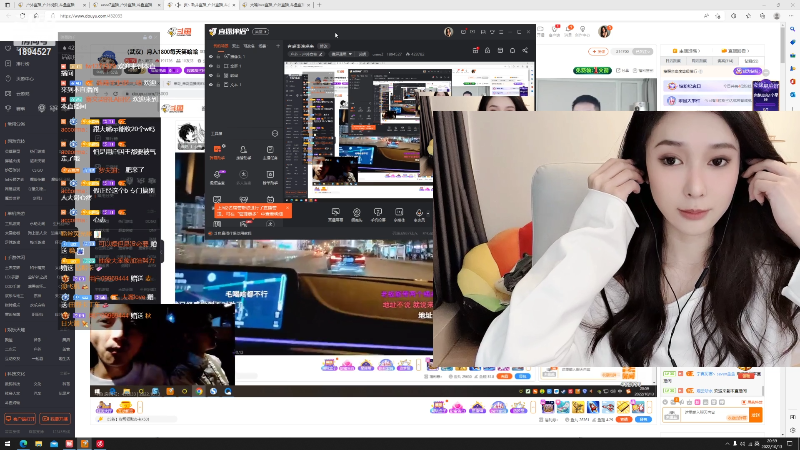Toggle visibility of the bottom source row
Viewport: 800px width, 450px height.
pos(211,85)
